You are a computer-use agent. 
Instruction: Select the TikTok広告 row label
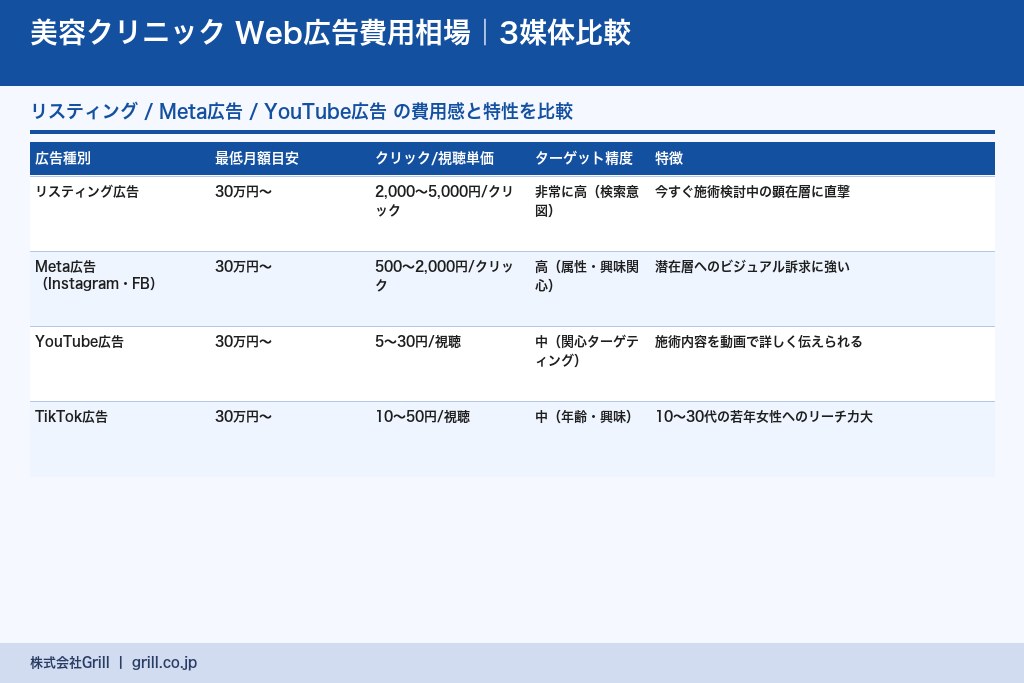coord(71,417)
